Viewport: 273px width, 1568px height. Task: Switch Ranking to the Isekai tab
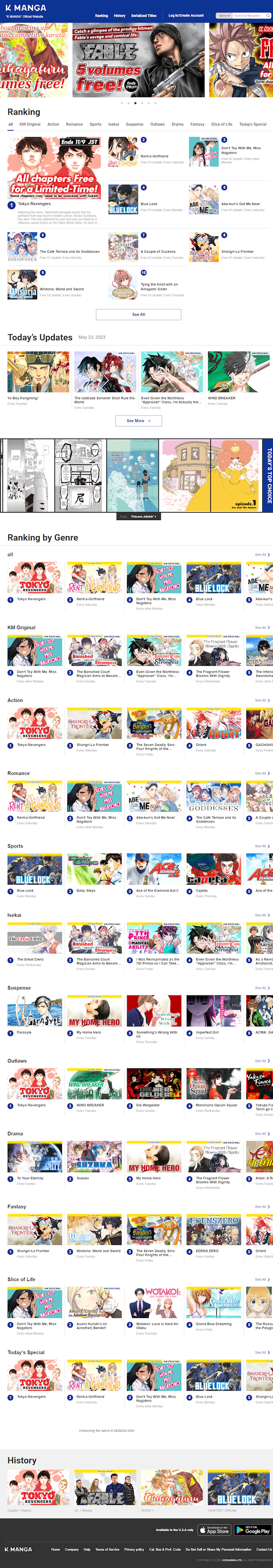114,124
